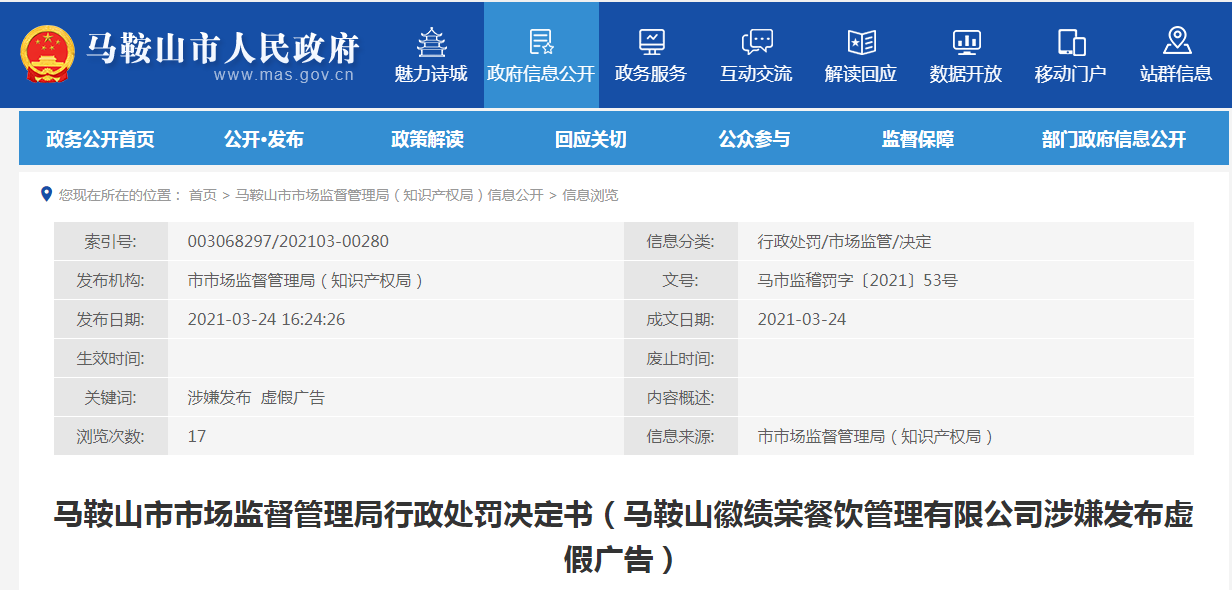
Task: Switch to 公众参与 tab
Action: click(x=754, y=139)
